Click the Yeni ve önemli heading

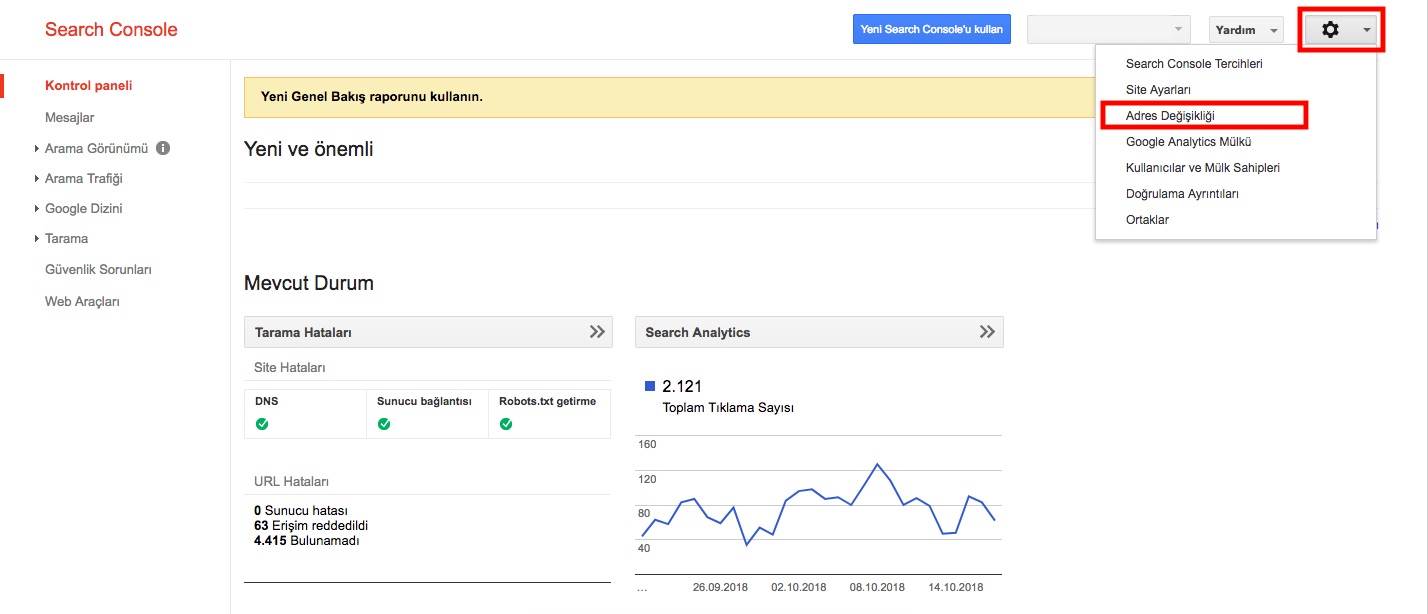pyautogui.click(x=309, y=149)
